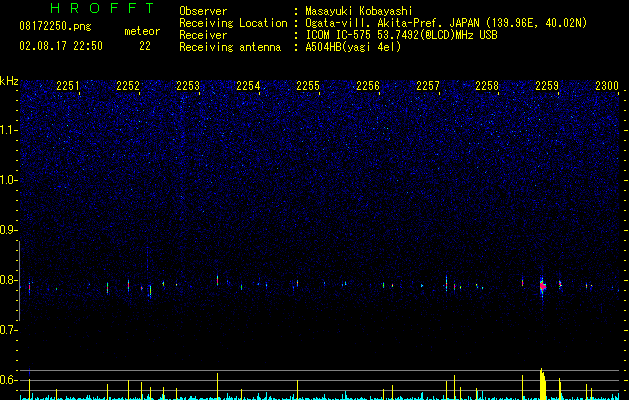Click the Receiving antenna label
629x400 pixels.
(x=230, y=47)
